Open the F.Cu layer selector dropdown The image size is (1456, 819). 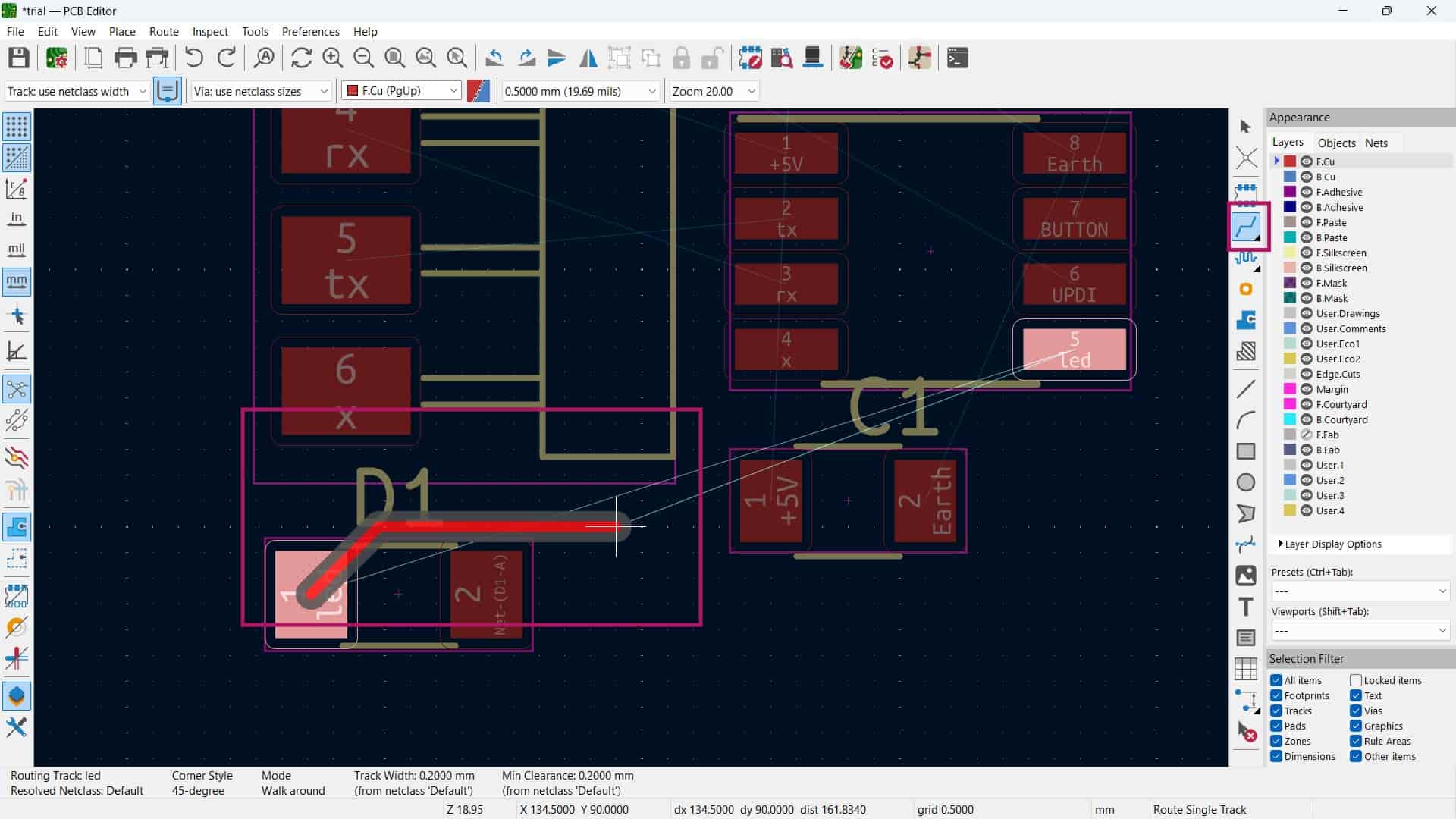pos(402,91)
